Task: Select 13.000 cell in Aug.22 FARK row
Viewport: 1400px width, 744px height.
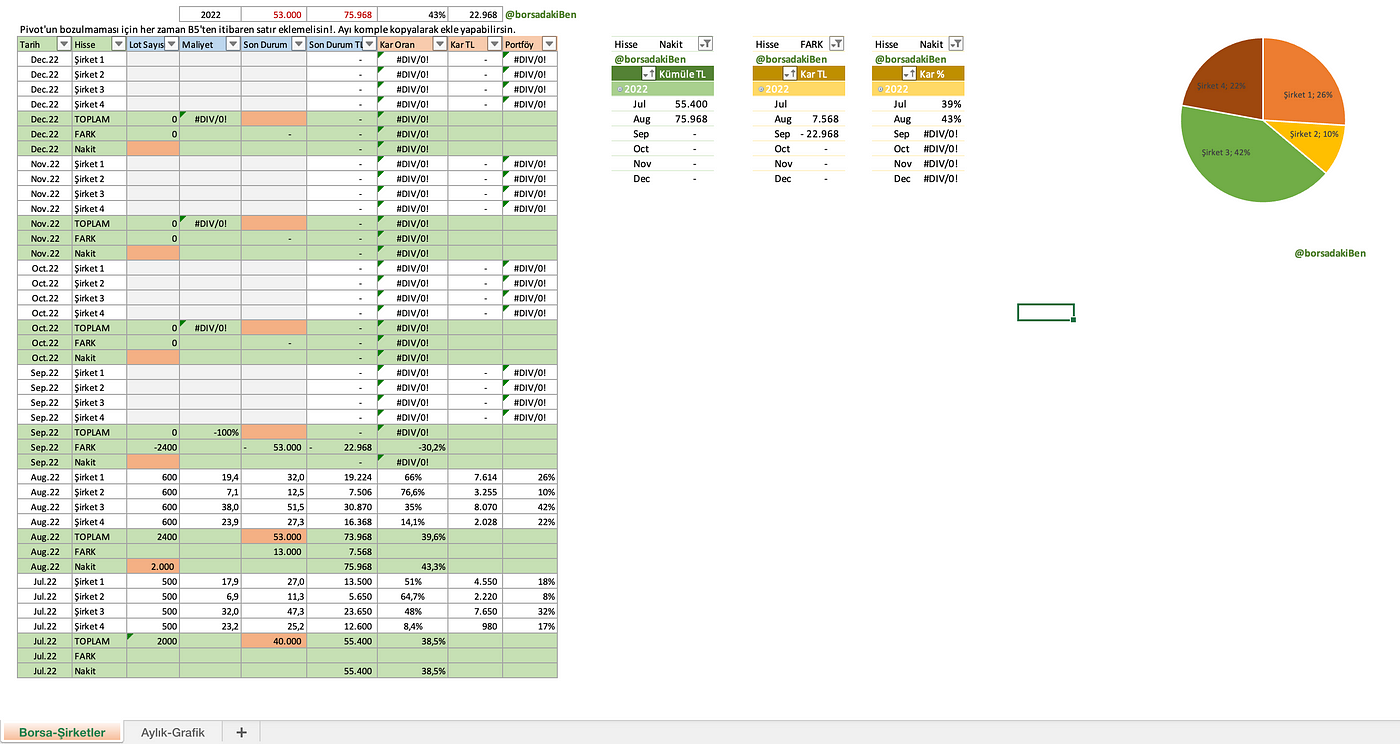Action: [x=273, y=552]
